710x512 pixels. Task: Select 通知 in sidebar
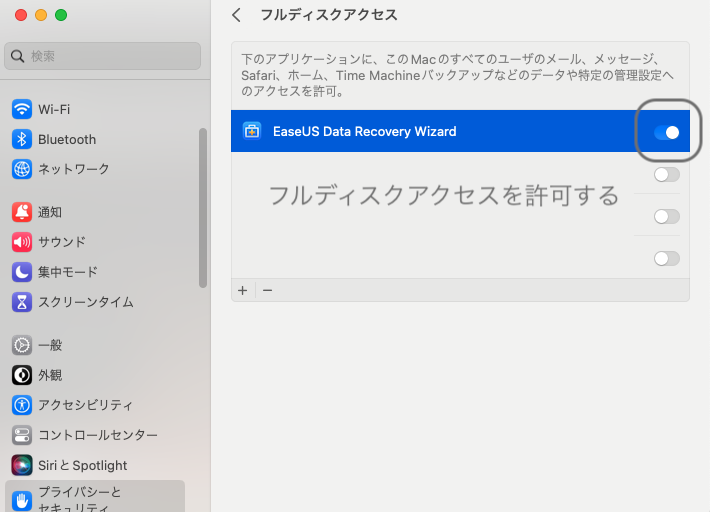(x=50, y=212)
